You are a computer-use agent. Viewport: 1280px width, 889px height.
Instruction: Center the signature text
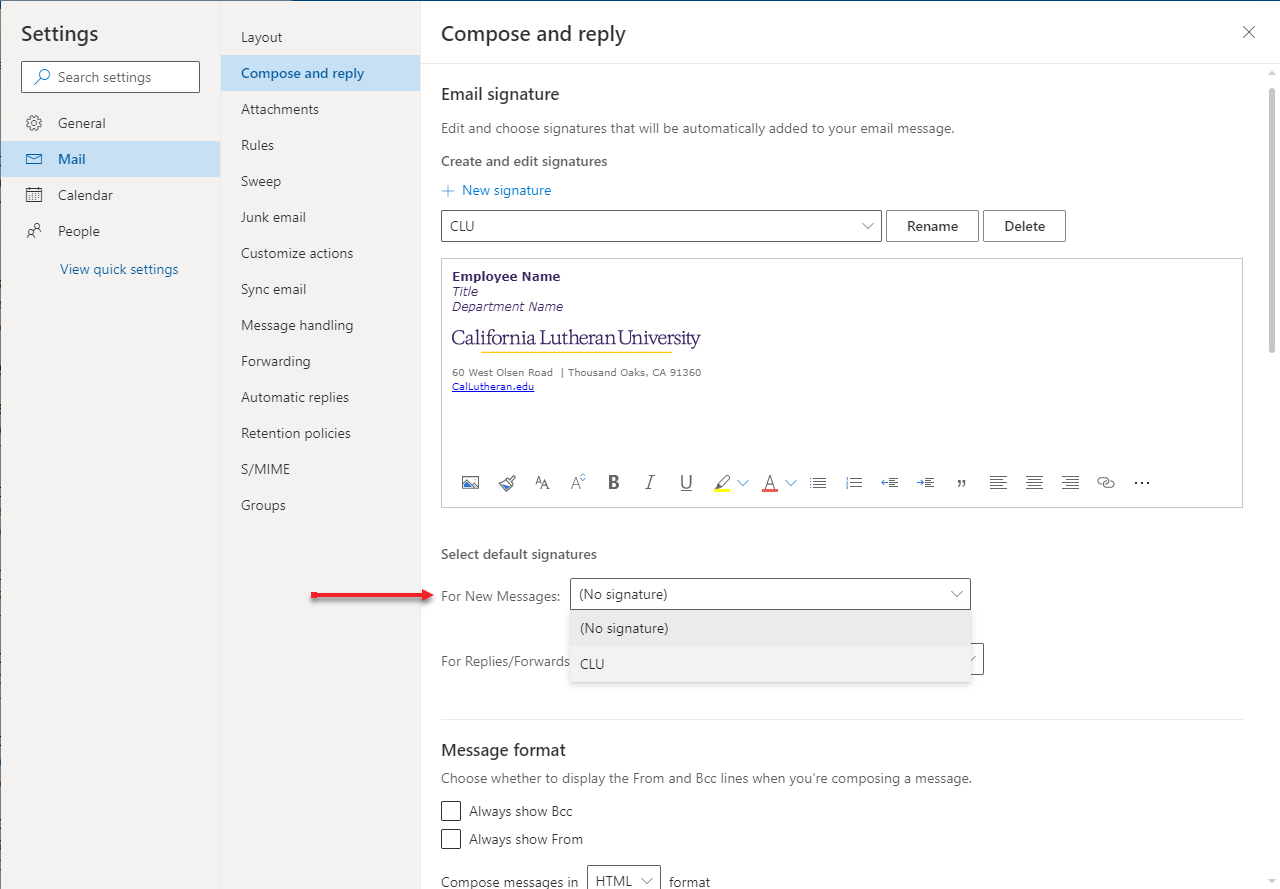(1034, 483)
